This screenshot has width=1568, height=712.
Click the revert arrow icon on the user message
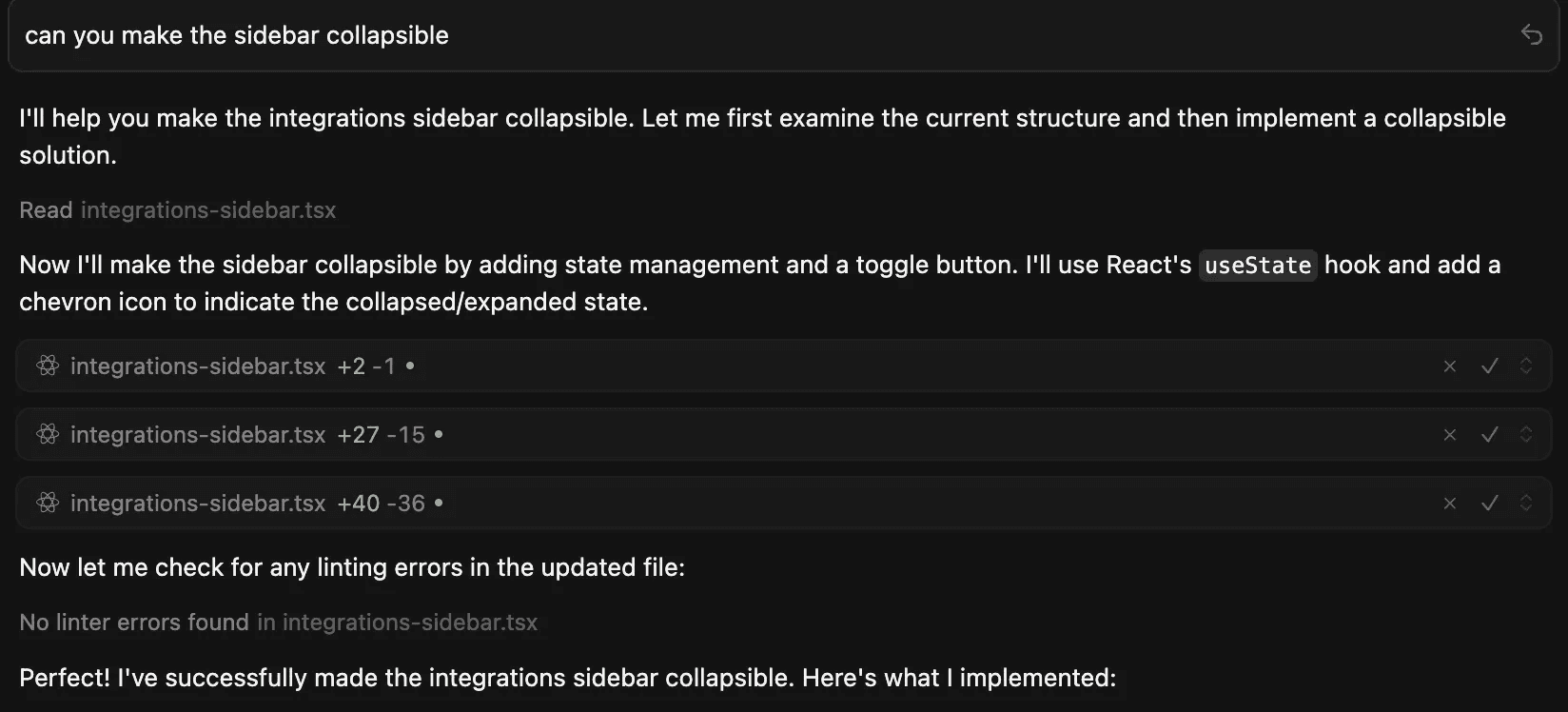coord(1531,35)
